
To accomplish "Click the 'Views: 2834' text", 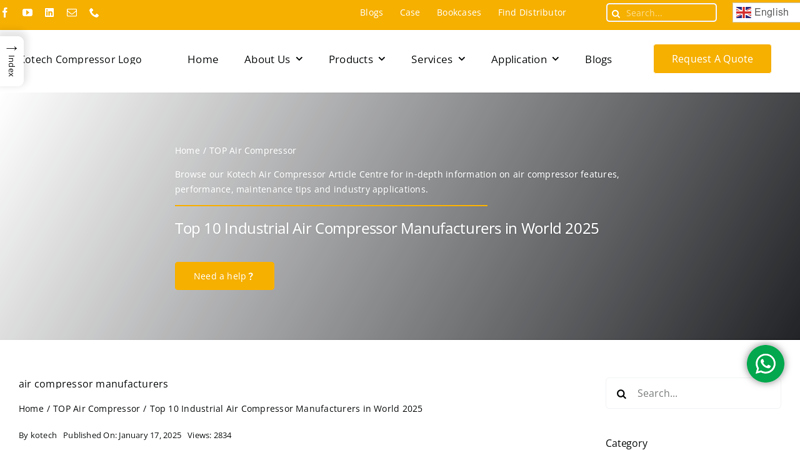I will pyautogui.click(x=209, y=435).
